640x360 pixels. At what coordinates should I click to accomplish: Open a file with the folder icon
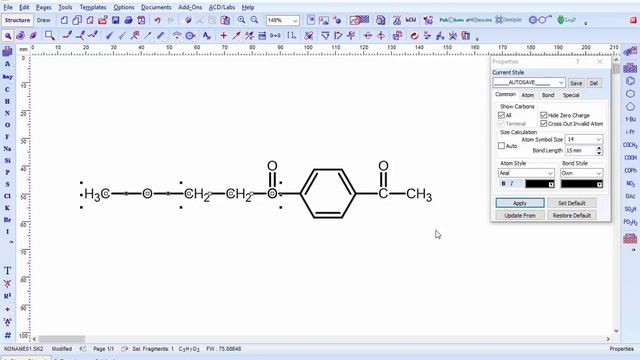point(102,20)
